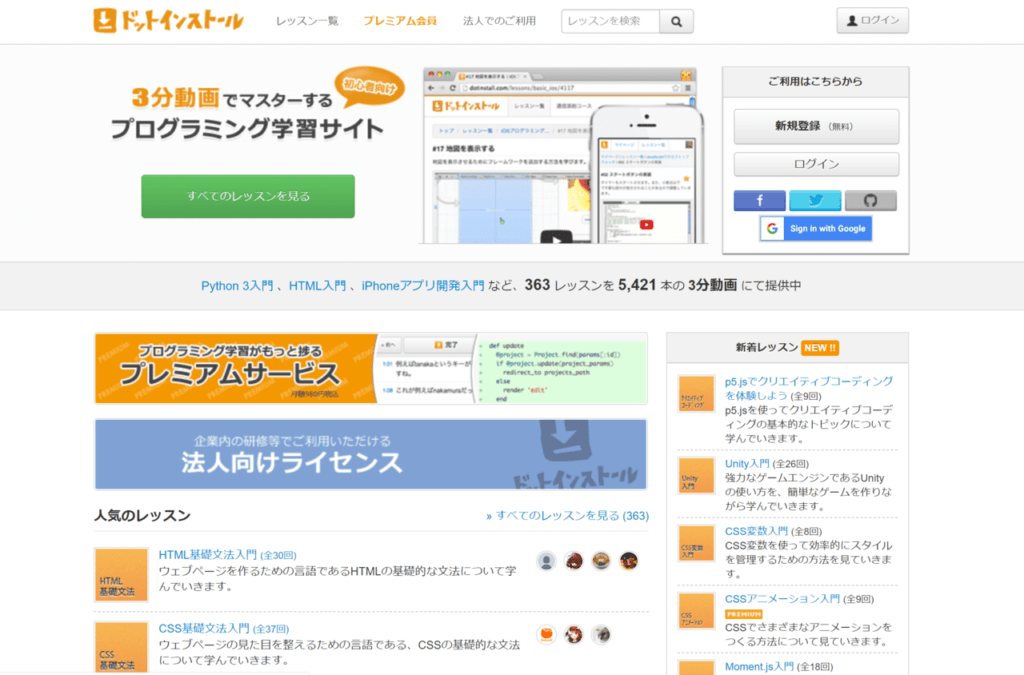The height and width of the screenshot is (675, 1024).
Task: Click the Unity入門 lesson icon in sidebar
Action: tap(696, 475)
